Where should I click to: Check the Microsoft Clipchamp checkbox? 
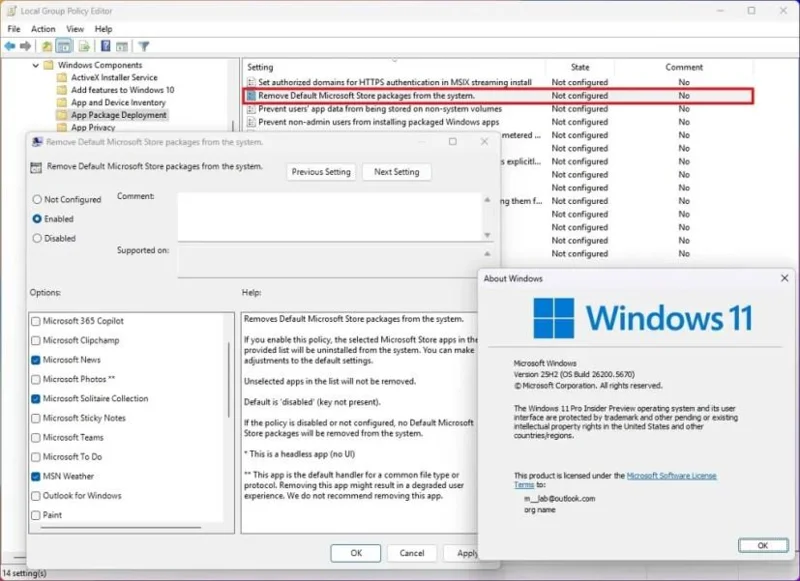[36, 341]
